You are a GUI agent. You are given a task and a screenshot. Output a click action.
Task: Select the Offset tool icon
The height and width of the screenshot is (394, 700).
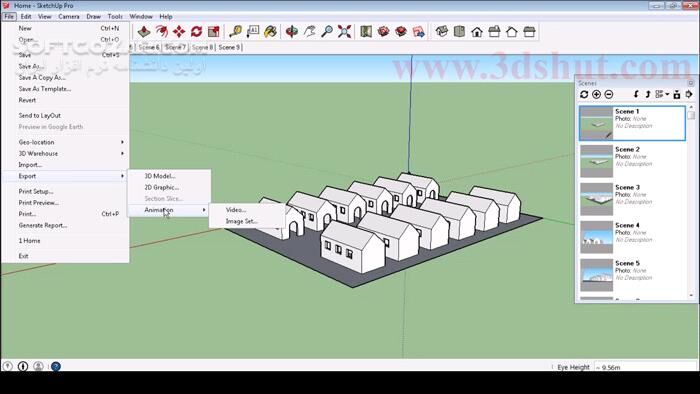point(161,31)
